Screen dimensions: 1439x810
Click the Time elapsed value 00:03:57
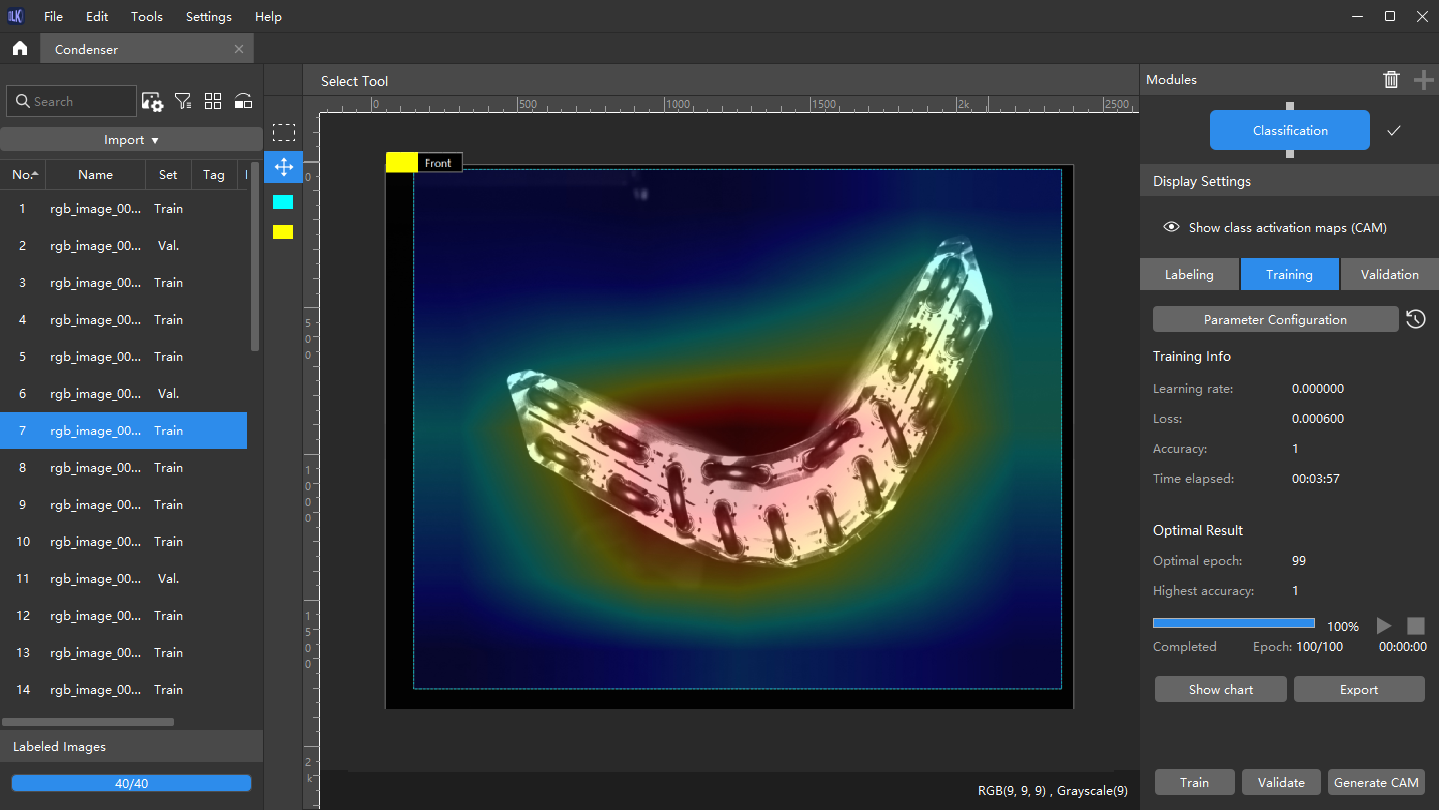tap(1318, 479)
